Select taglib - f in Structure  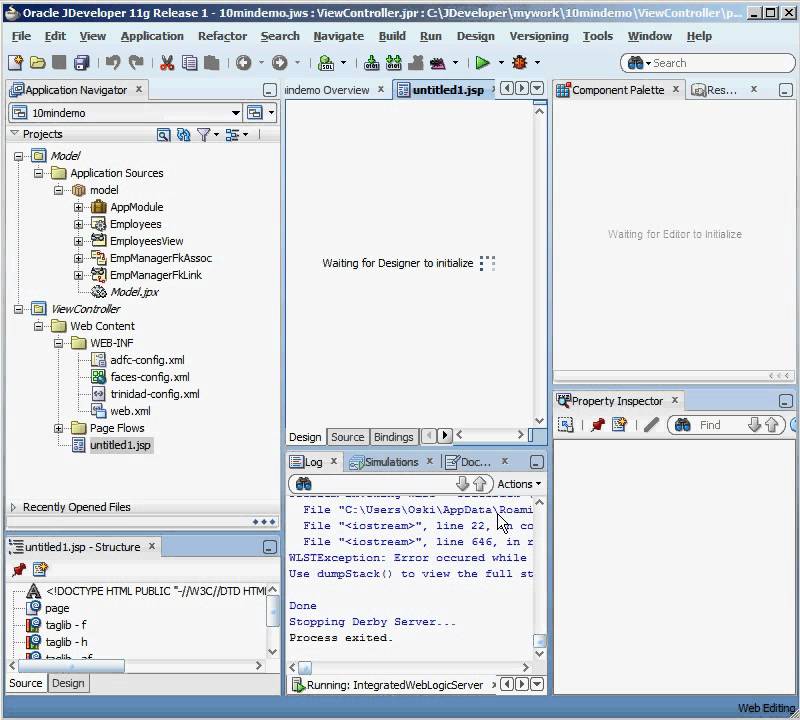(66, 625)
